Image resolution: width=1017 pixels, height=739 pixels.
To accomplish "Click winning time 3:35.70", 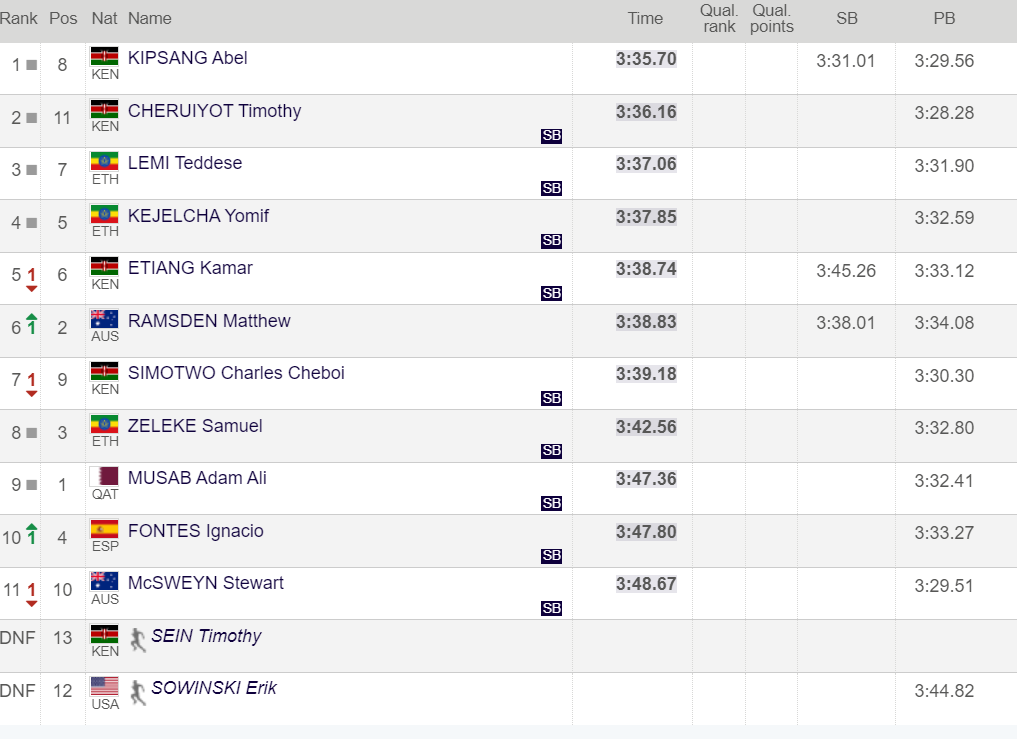I will (646, 59).
